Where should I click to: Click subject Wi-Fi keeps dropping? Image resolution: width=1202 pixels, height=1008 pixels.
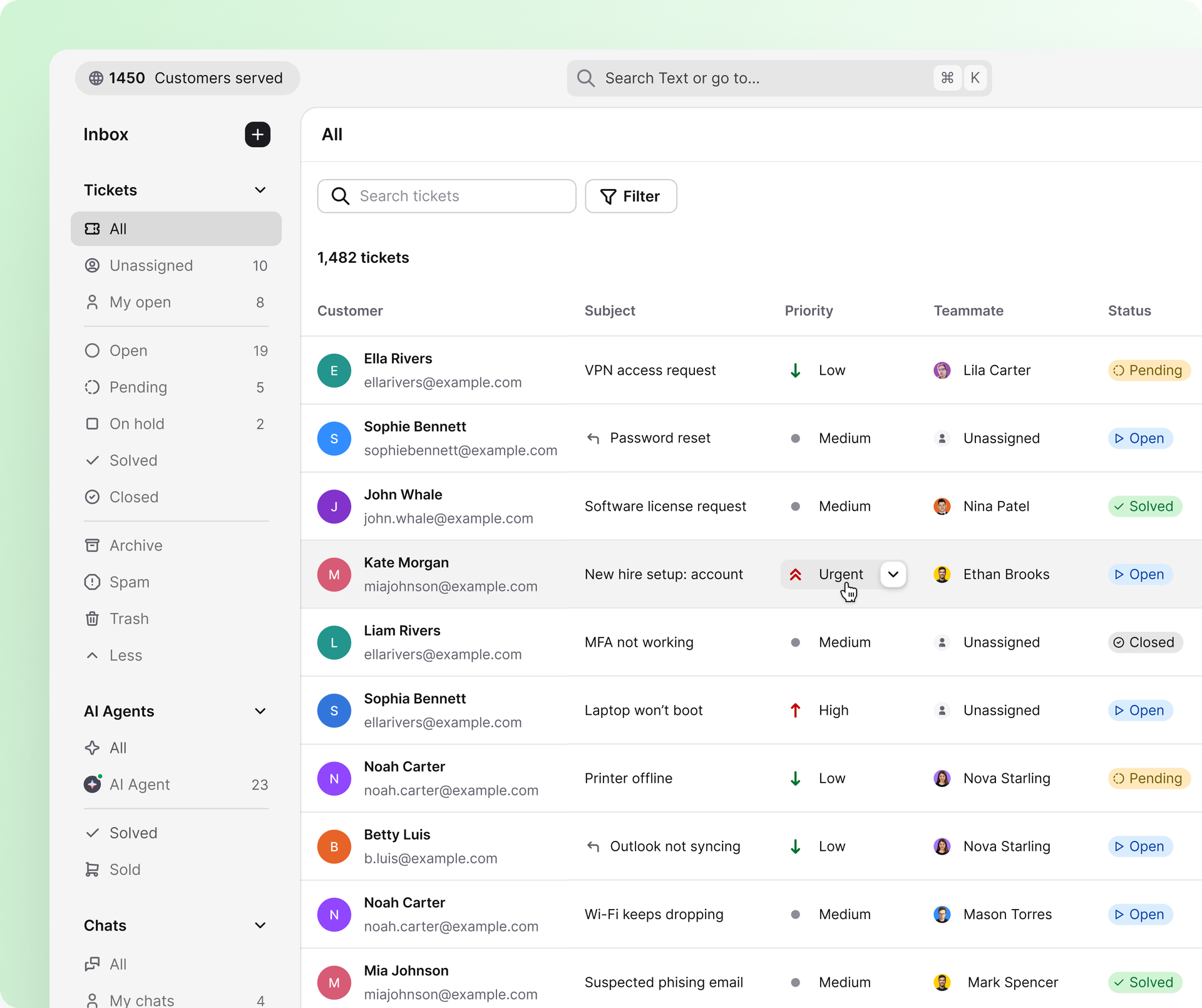click(x=654, y=914)
